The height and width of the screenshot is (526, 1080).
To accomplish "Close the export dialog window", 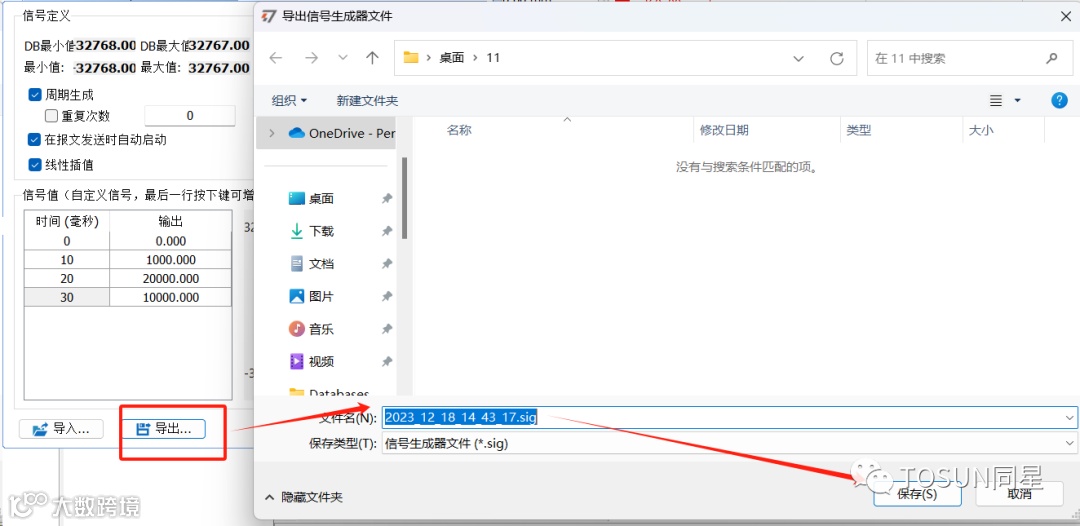I will (x=1065, y=17).
